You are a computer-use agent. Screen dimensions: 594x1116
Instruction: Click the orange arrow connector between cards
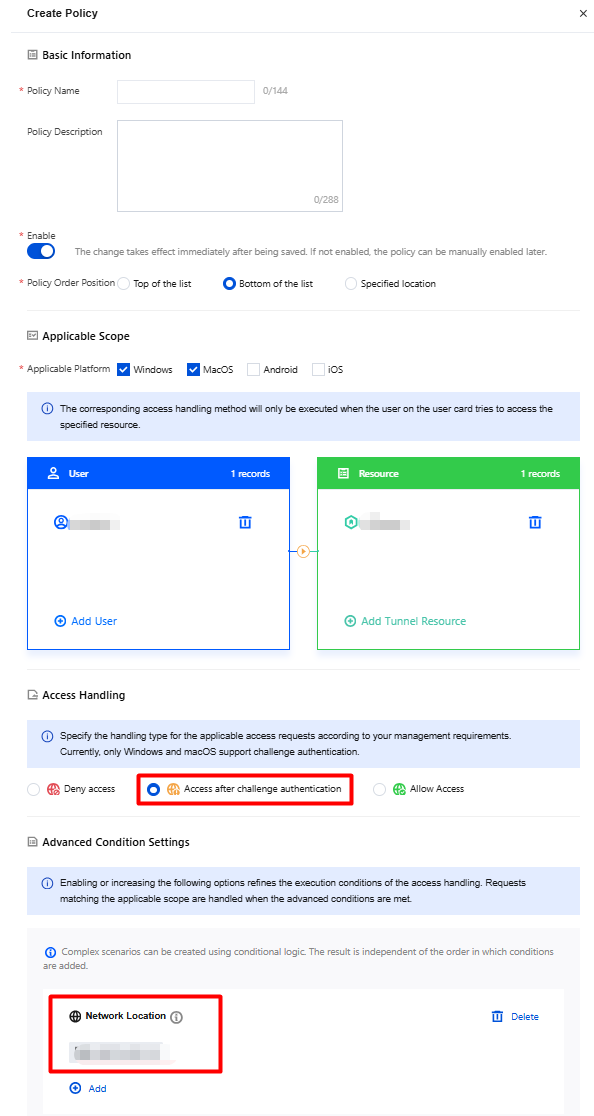304,551
